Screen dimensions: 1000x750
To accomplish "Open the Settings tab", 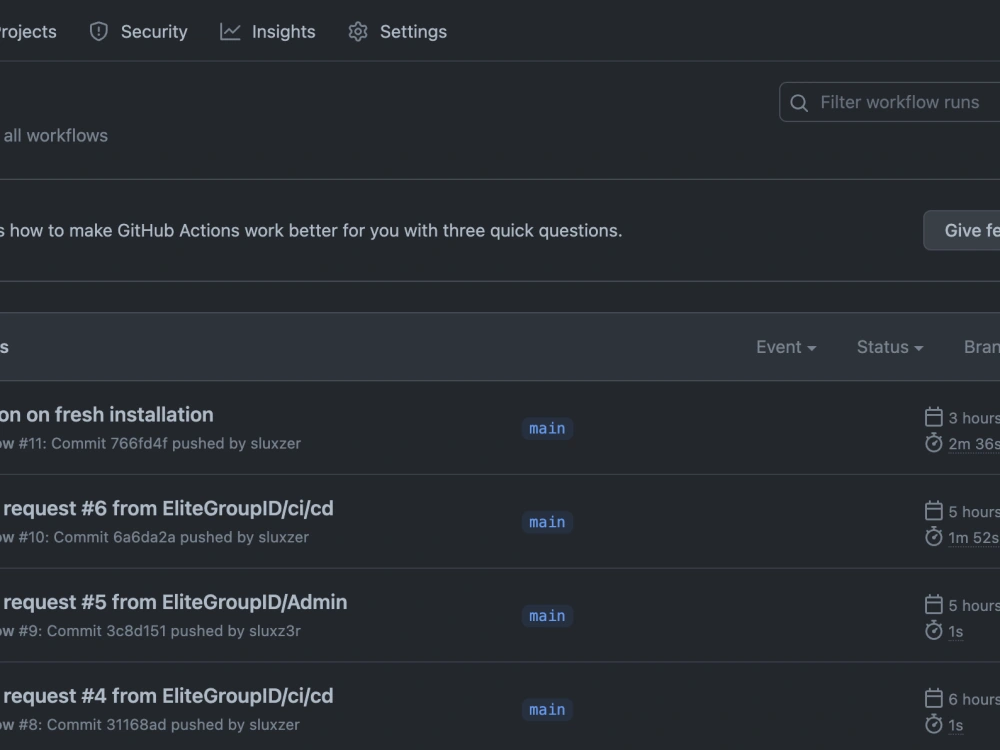I will tap(397, 32).
